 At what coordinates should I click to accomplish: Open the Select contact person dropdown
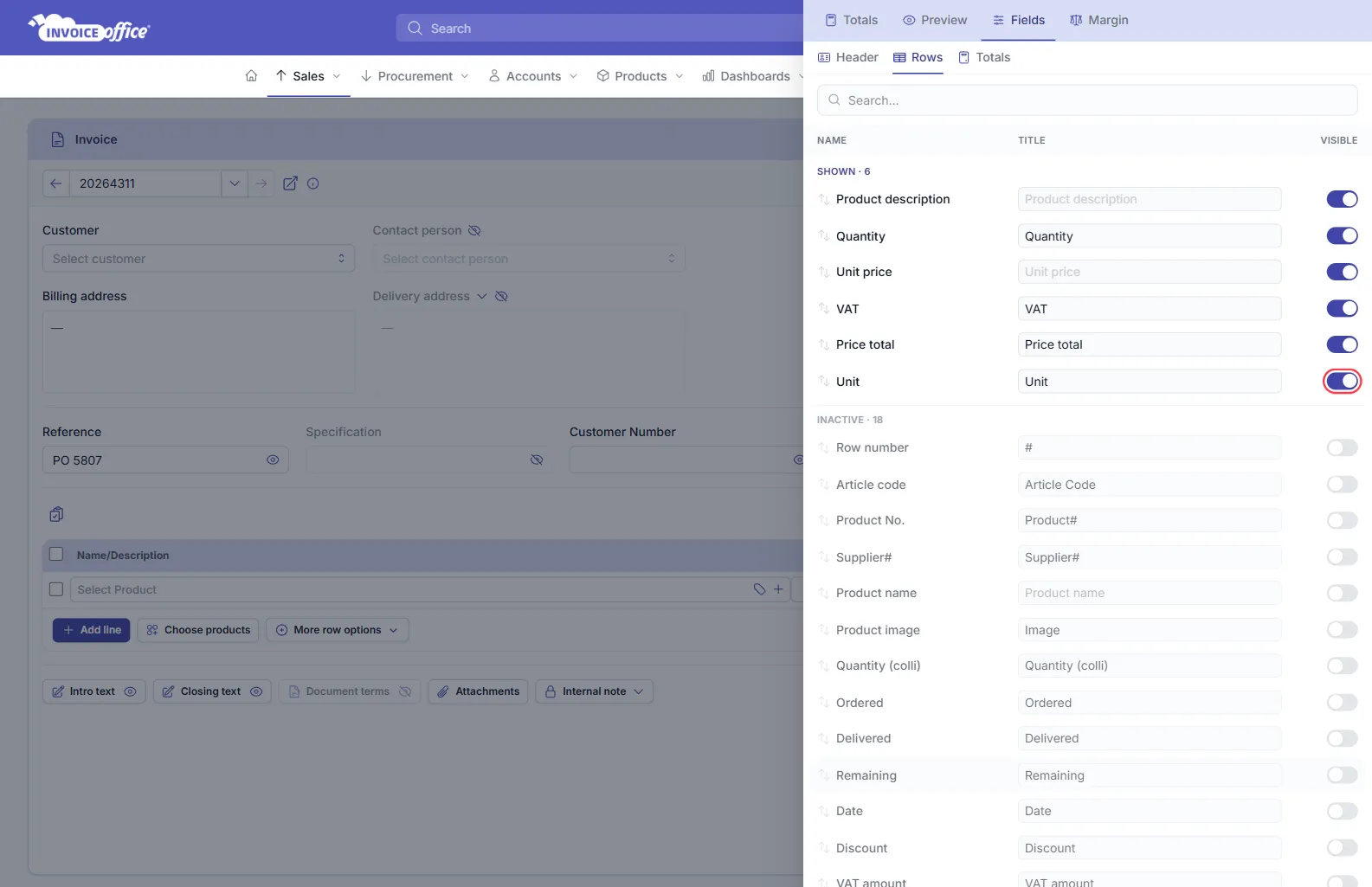point(529,259)
